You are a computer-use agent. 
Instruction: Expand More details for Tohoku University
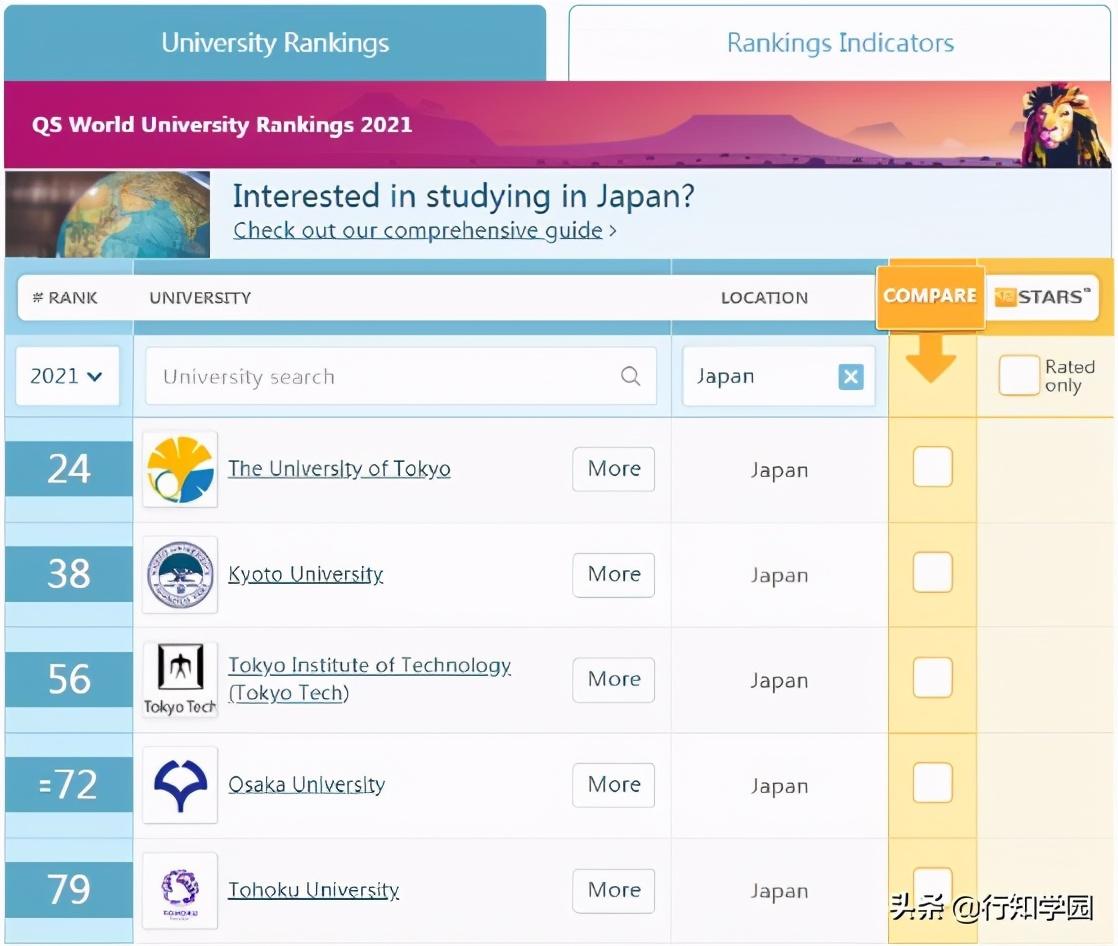[x=613, y=889]
